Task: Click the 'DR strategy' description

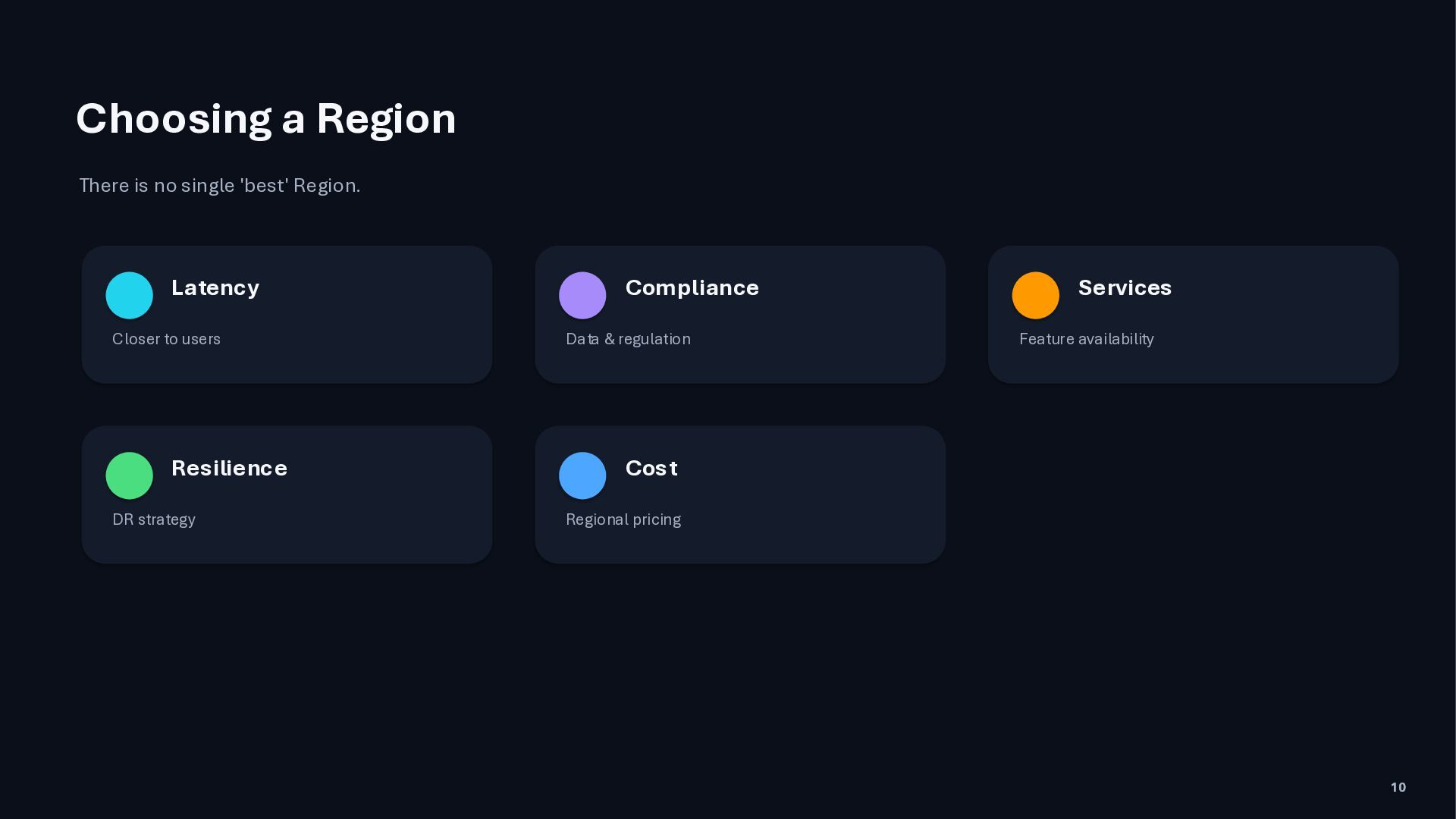Action: click(154, 519)
